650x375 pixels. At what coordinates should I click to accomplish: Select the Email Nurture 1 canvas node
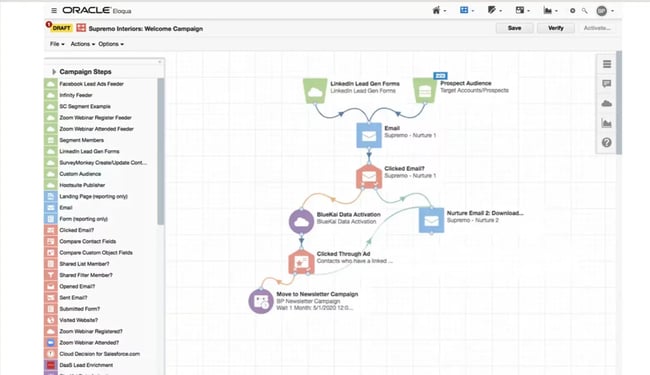pyautogui.click(x=369, y=135)
